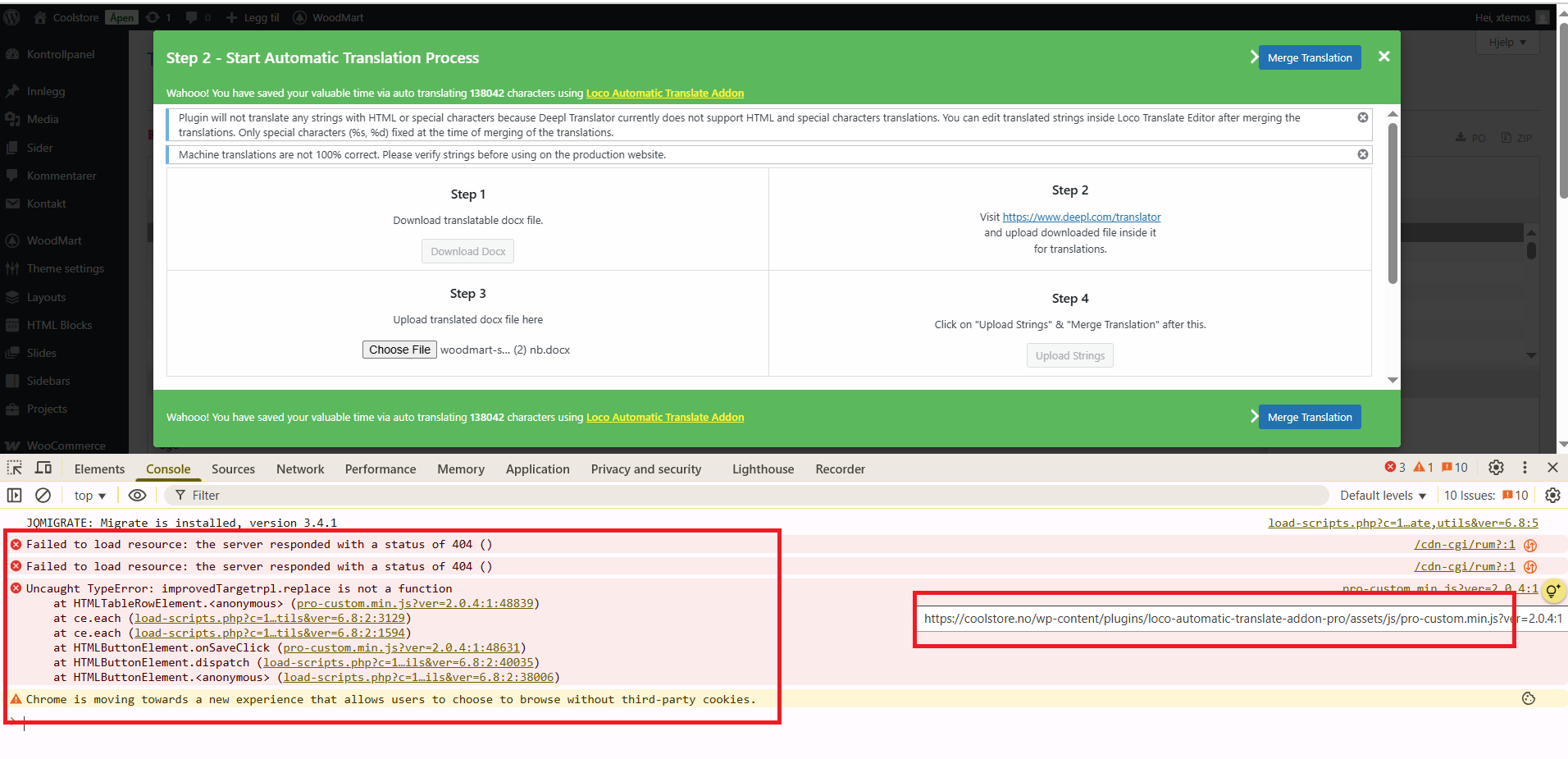The width and height of the screenshot is (1568, 759).
Task: Click the Download Docx button
Action: click(x=468, y=251)
